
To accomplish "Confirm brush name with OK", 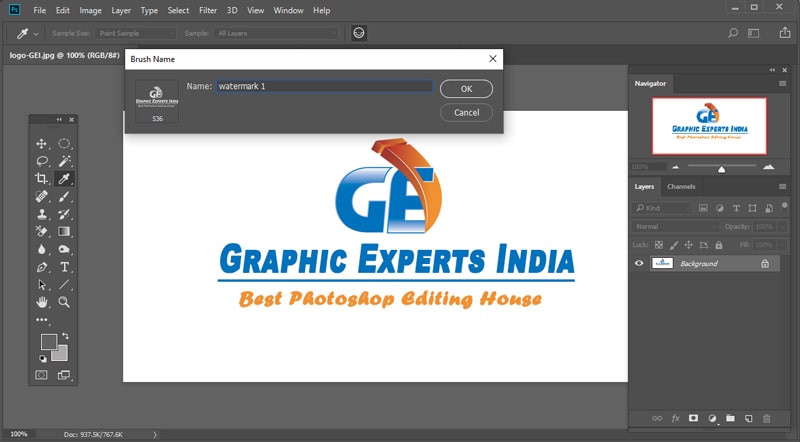I will click(x=466, y=89).
